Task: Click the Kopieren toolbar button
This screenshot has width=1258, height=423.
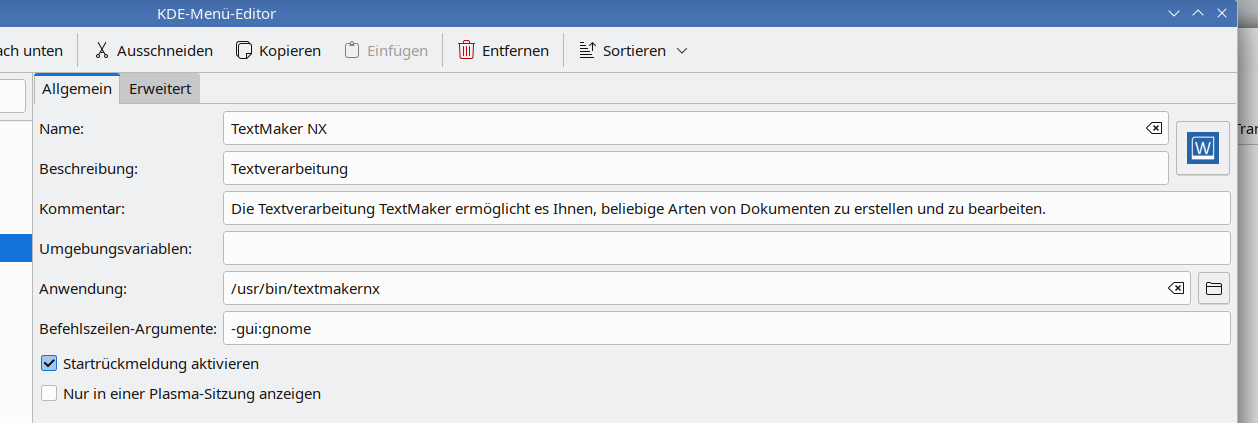Action: tap(278, 50)
